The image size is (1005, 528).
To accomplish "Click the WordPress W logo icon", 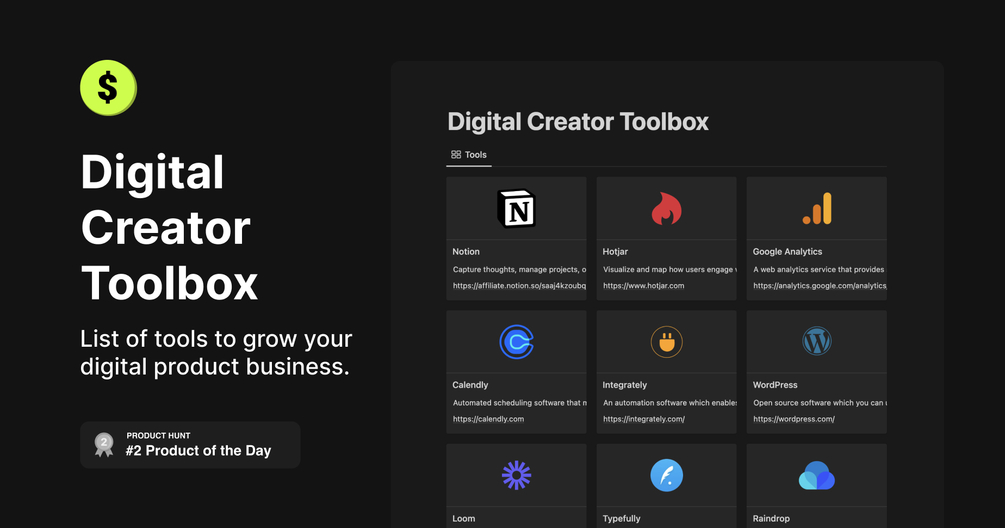I will click(x=817, y=342).
